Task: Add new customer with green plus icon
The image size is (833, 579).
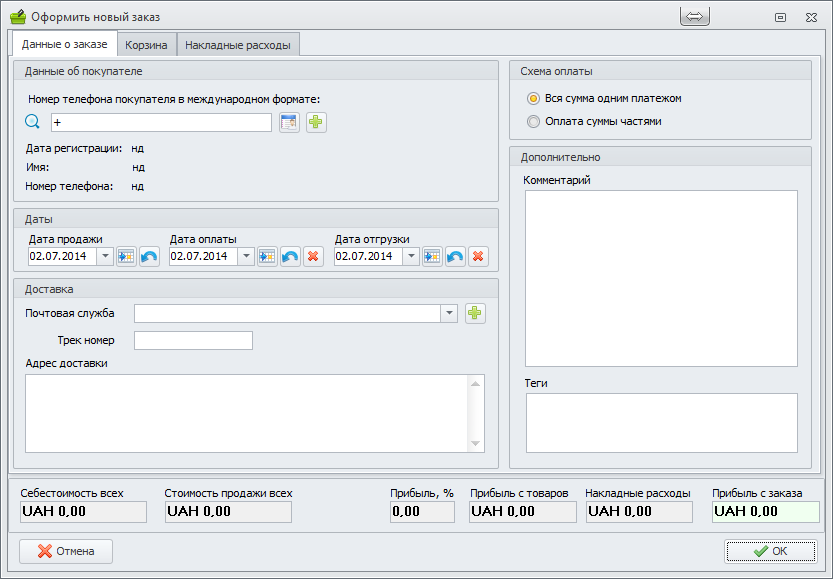Action: pyautogui.click(x=316, y=122)
